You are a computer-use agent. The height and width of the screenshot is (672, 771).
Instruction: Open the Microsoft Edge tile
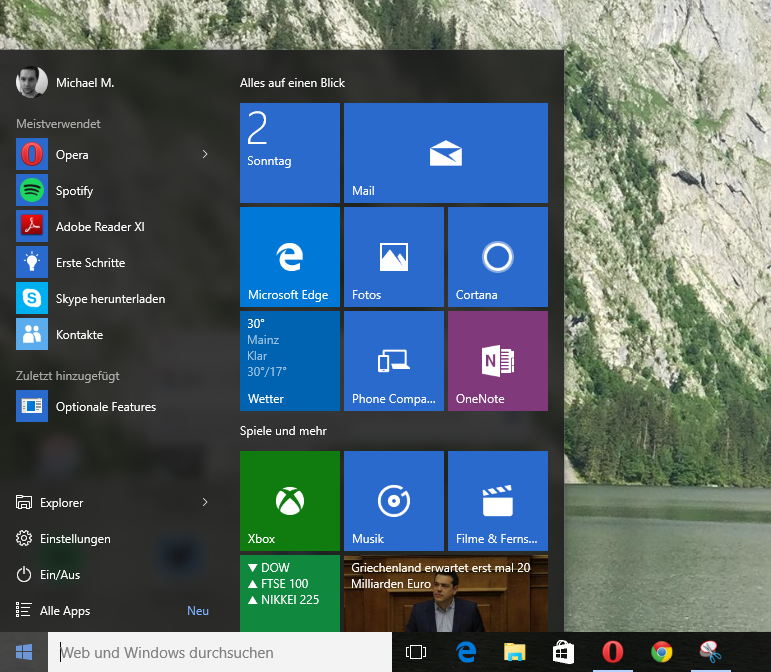pyautogui.click(x=290, y=257)
